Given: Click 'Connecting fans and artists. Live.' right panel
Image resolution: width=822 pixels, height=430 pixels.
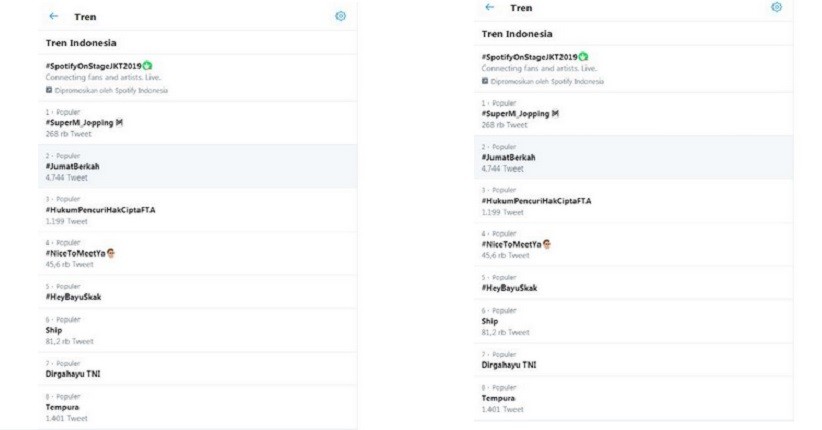Looking at the screenshot, I should tap(539, 68).
